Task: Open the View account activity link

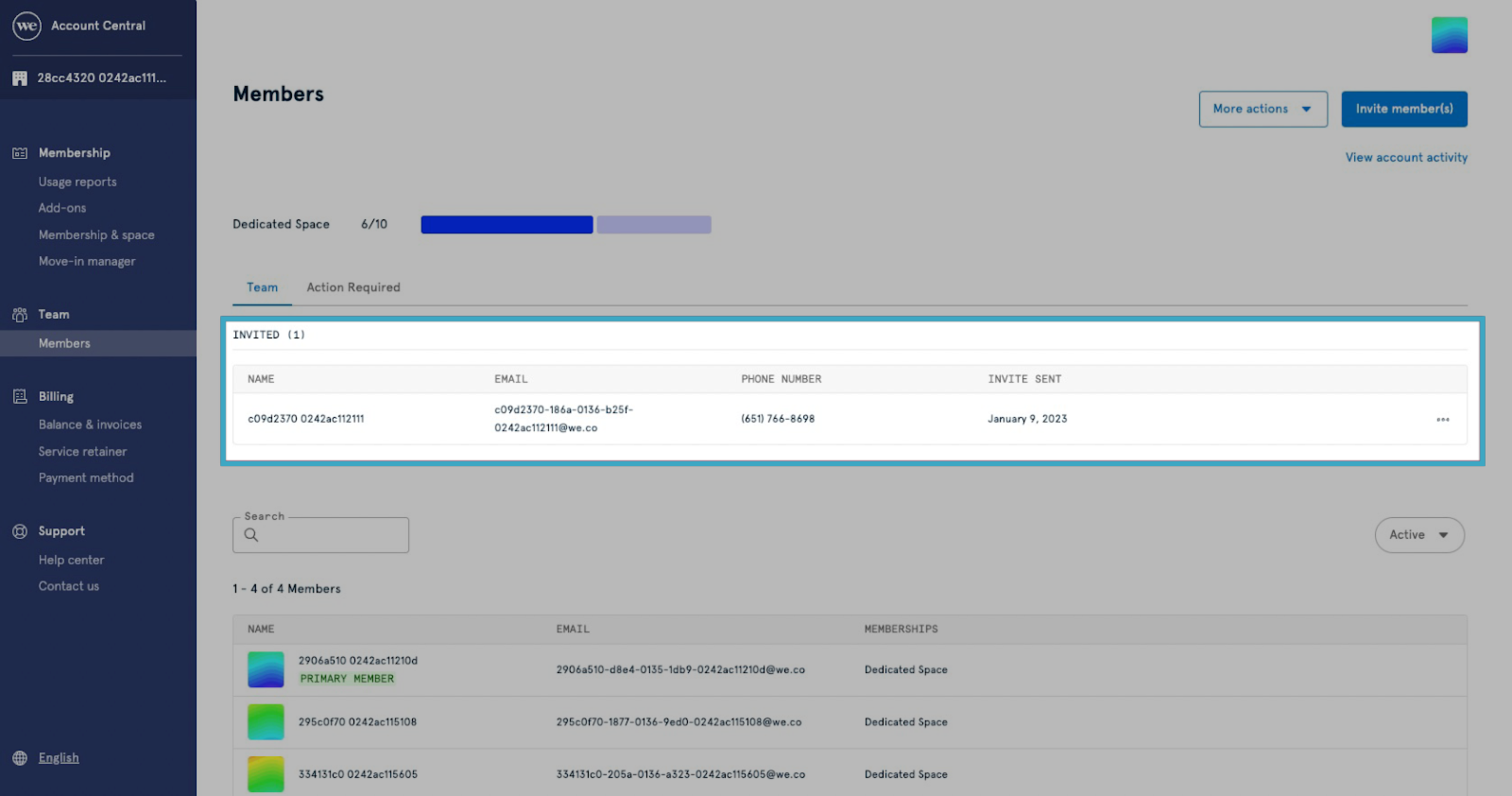Action: pyautogui.click(x=1406, y=158)
